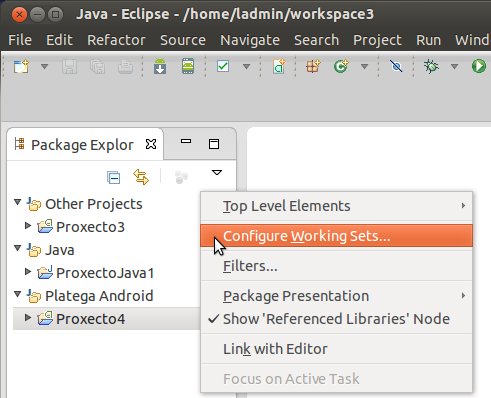Click the Save toolbar icon

[69, 66]
